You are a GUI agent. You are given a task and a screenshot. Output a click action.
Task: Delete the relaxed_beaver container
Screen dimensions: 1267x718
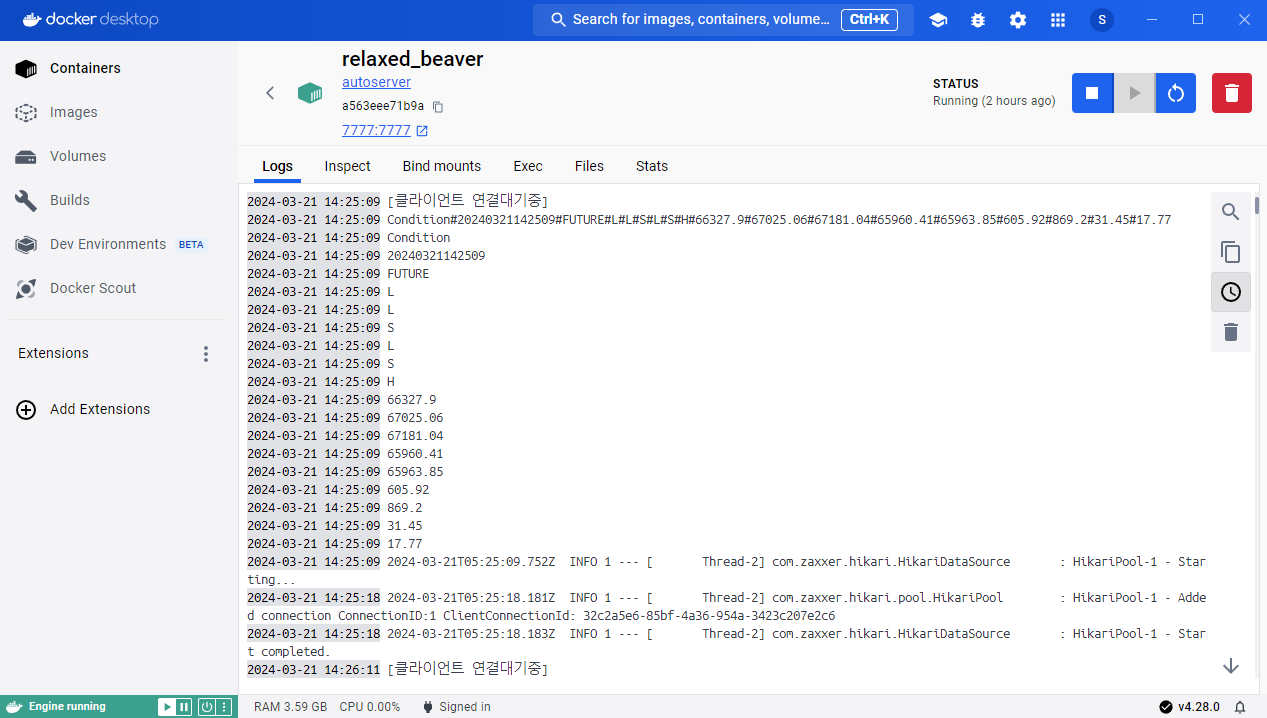pos(1231,93)
